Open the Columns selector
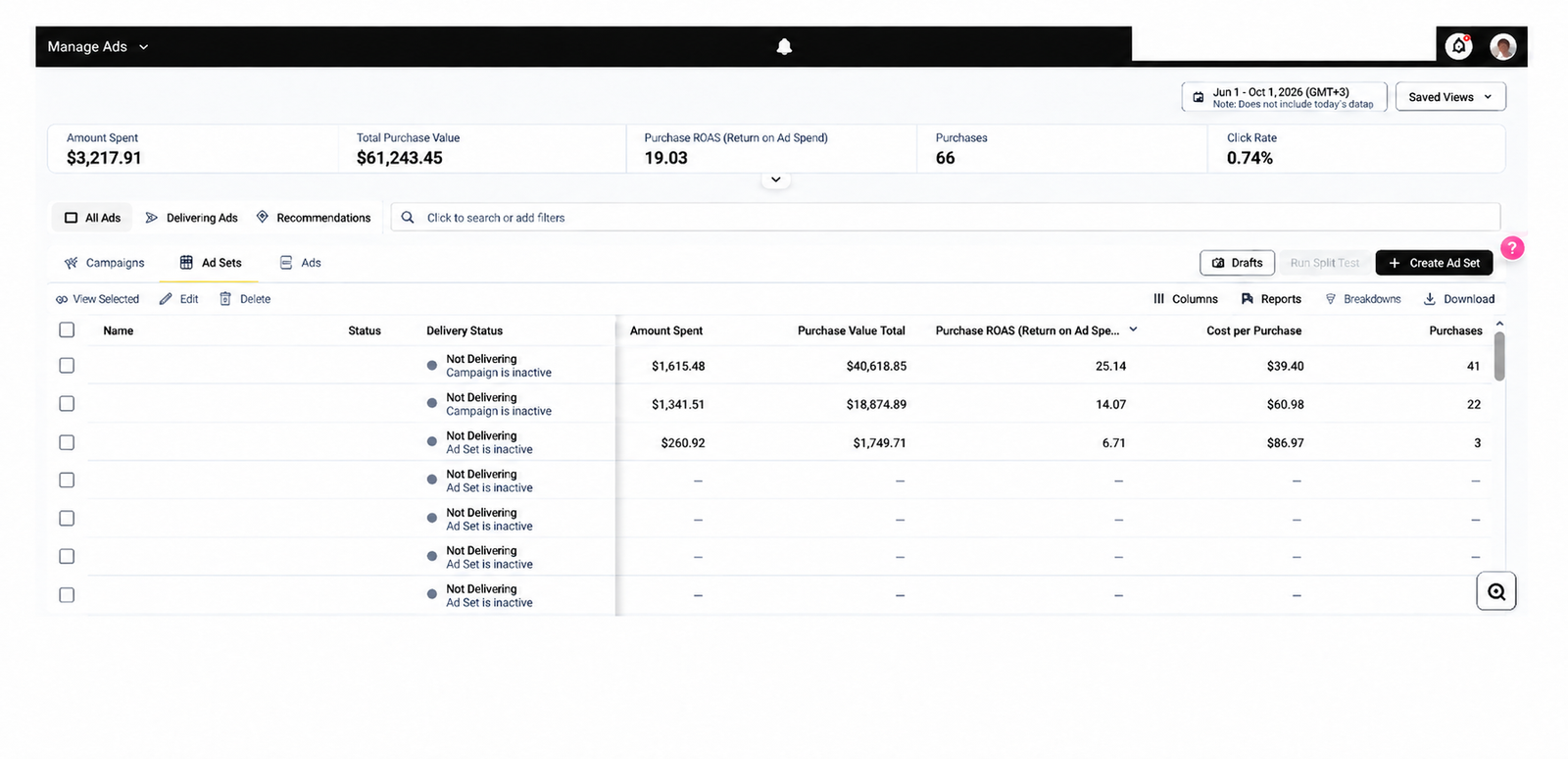This screenshot has width=1568, height=759. click(x=1186, y=299)
